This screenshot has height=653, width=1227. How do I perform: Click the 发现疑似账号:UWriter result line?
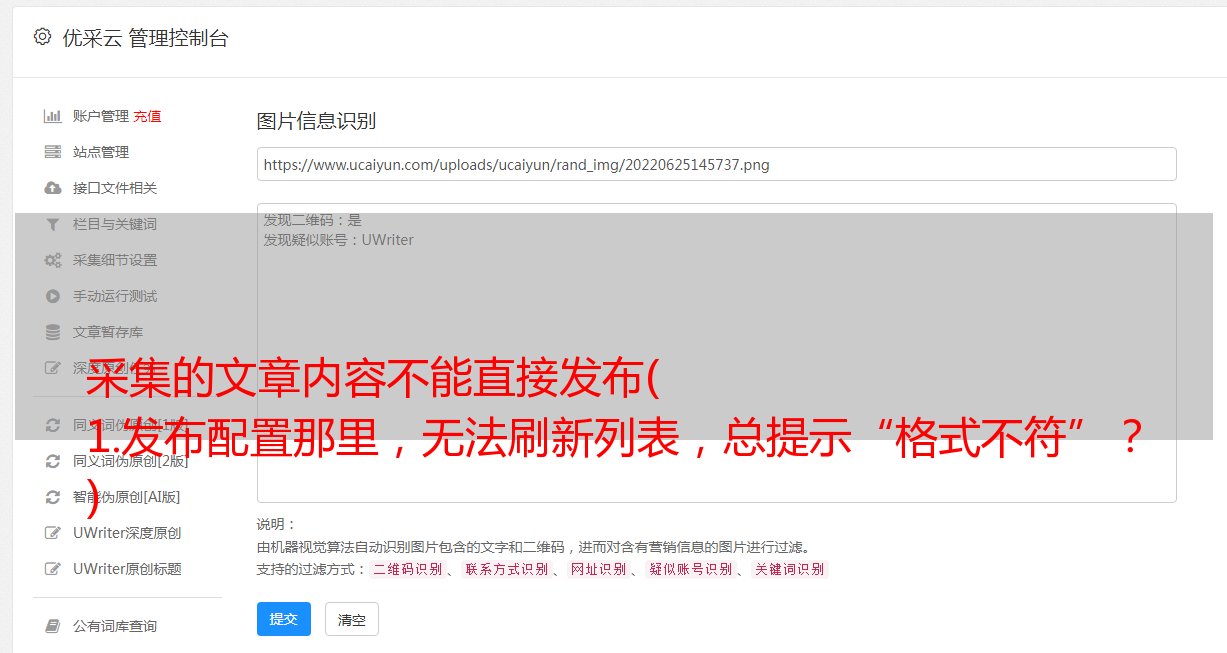click(338, 240)
